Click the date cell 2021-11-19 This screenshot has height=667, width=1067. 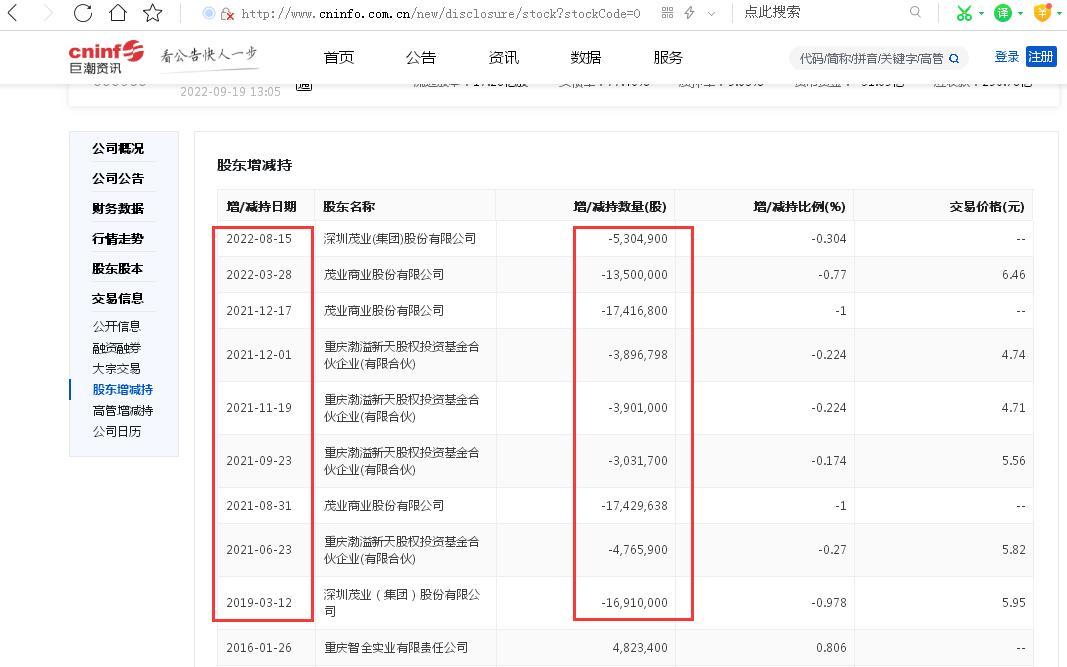(259, 408)
